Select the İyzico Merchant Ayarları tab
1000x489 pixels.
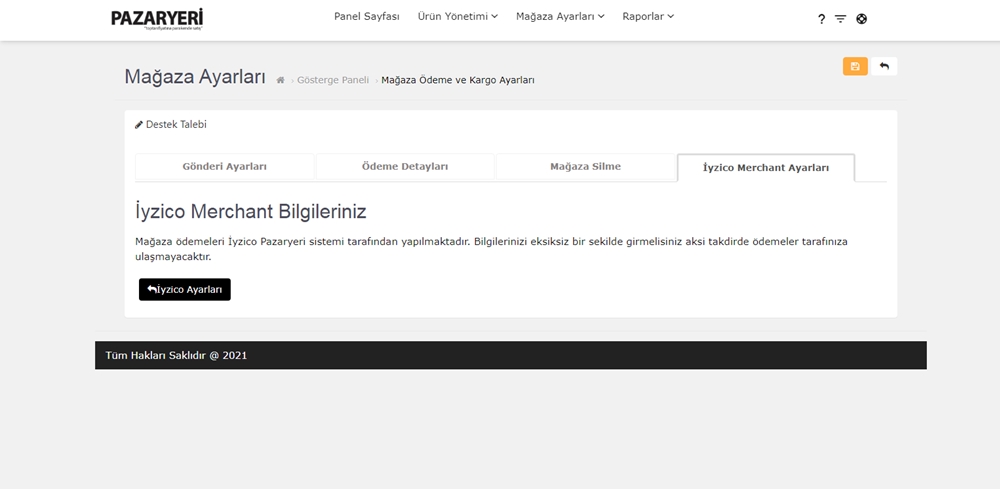766,168
